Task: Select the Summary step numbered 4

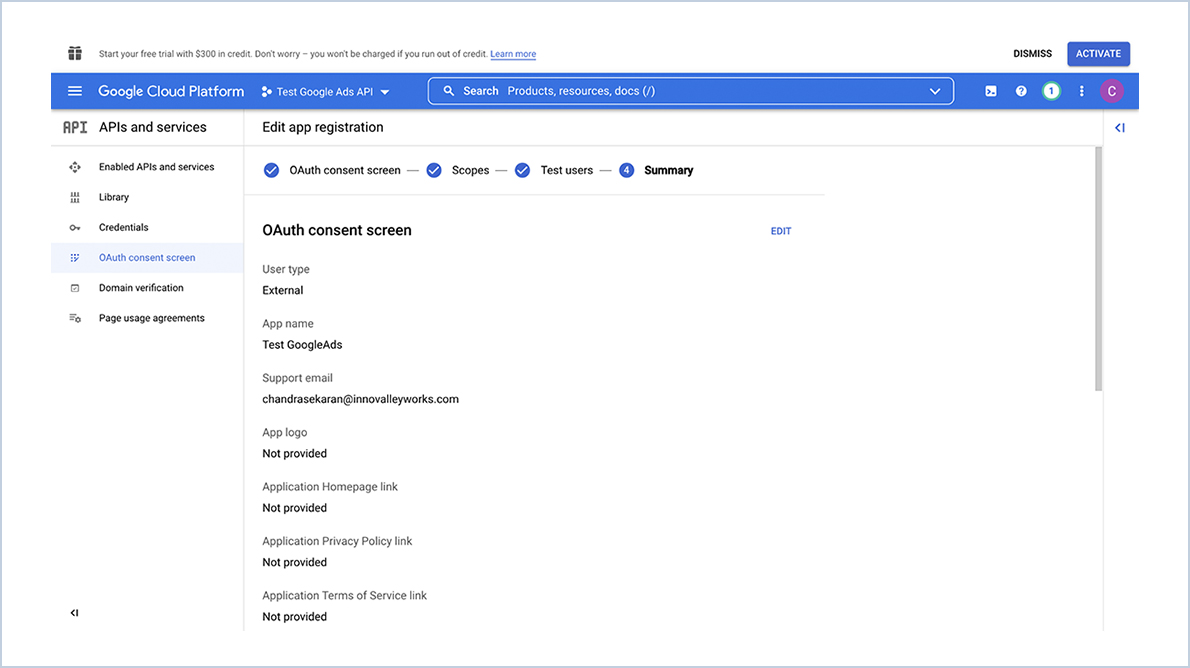Action: 626,170
